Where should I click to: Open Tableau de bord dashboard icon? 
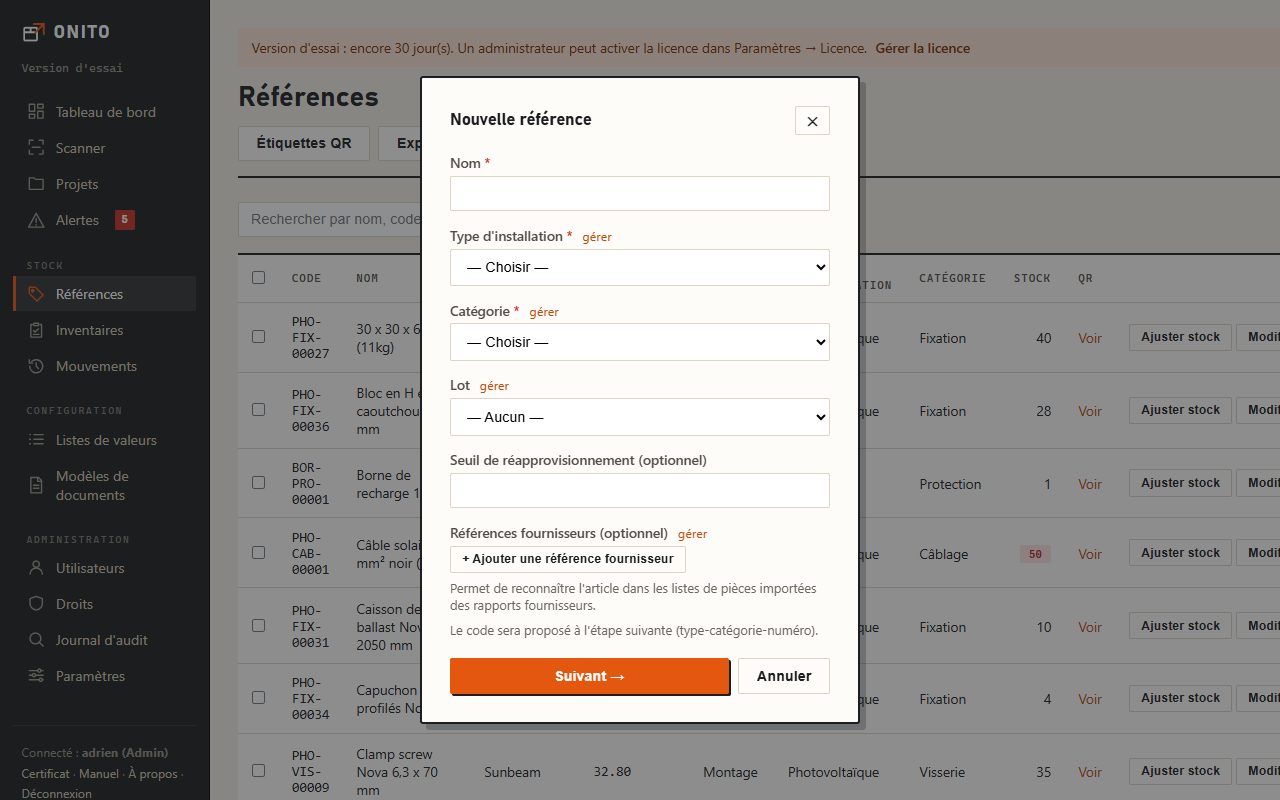pos(36,112)
